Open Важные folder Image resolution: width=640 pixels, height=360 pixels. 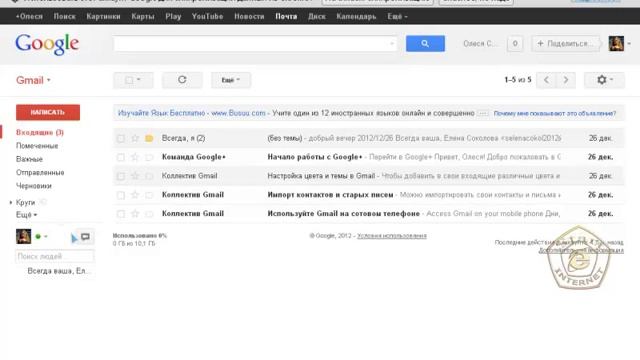(x=29, y=159)
